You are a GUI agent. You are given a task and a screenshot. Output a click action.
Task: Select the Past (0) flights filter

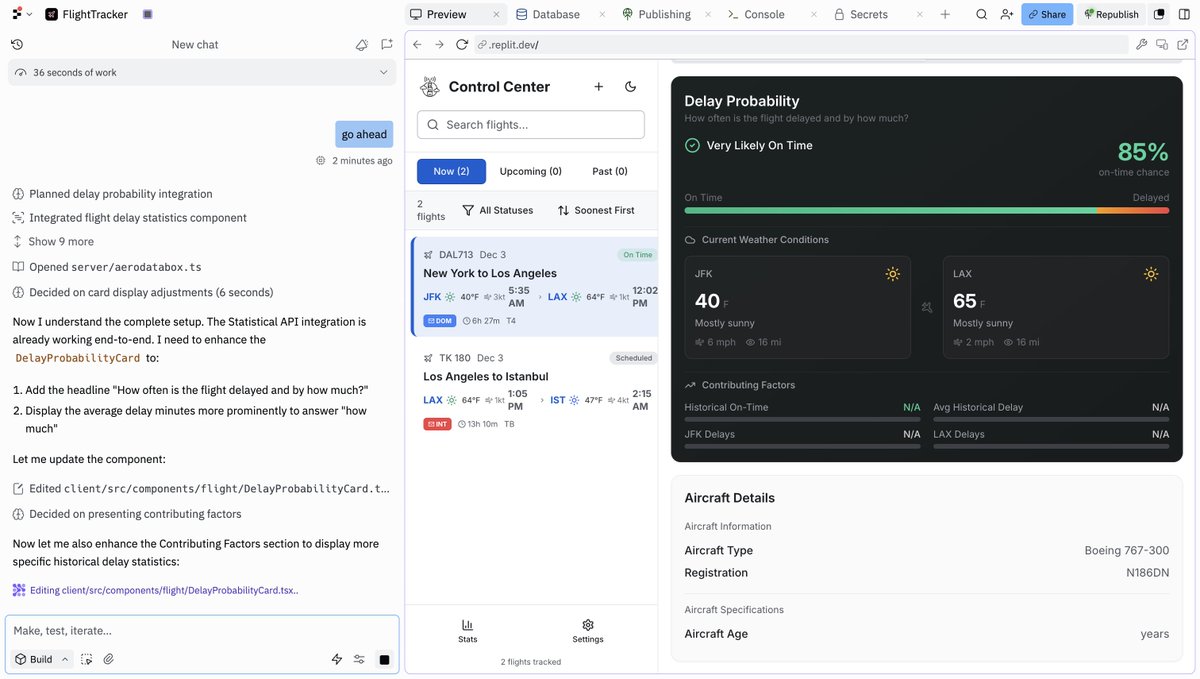609,170
